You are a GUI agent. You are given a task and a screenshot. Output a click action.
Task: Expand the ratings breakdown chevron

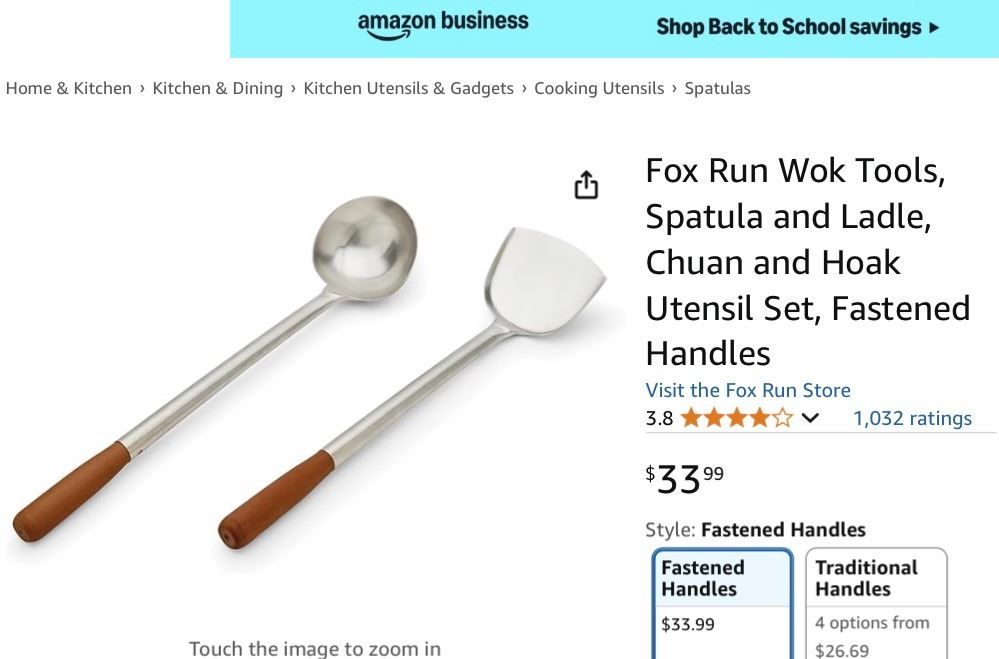[x=810, y=418]
